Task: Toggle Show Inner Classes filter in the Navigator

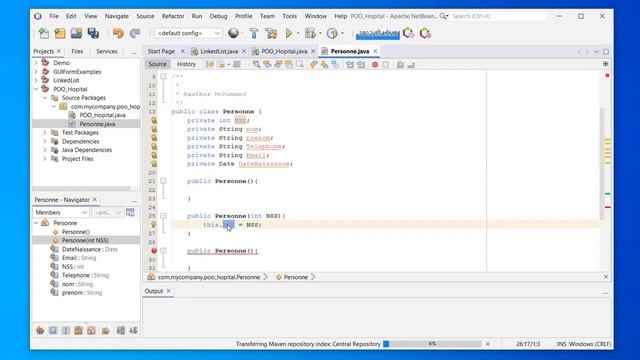Action: click(91, 330)
